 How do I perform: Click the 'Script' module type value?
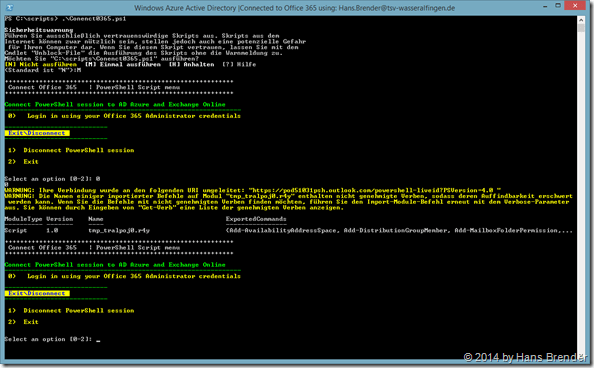point(16,230)
